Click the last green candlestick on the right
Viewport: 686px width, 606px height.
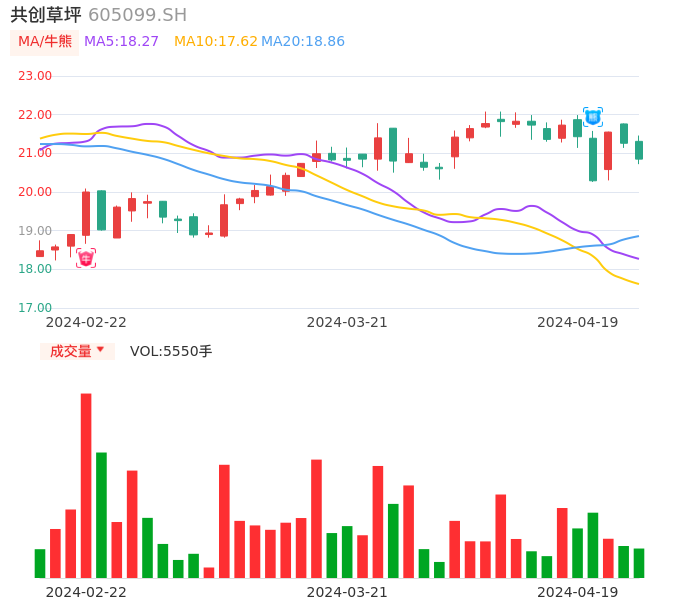point(639,150)
